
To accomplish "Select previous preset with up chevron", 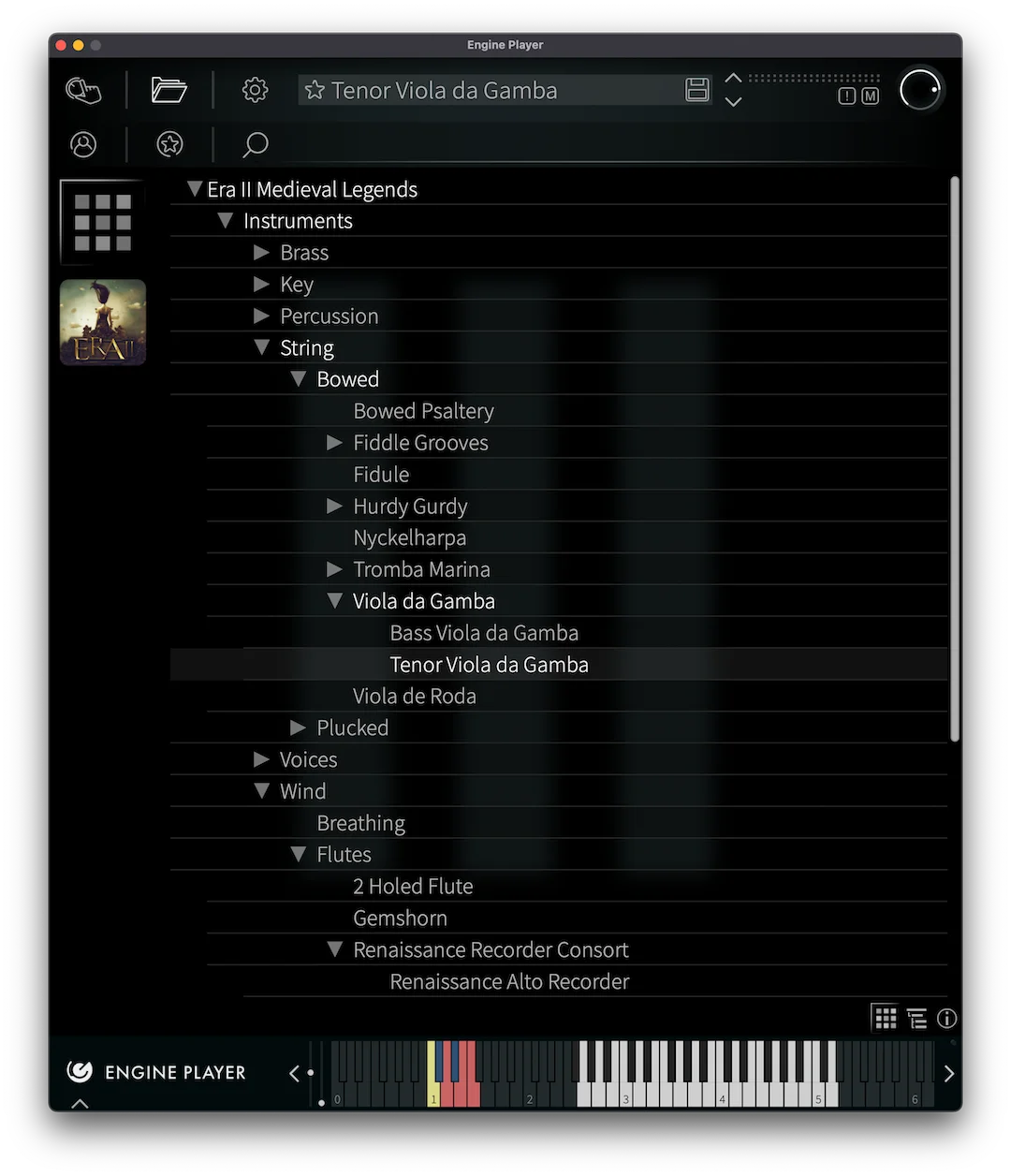I will coord(734,78).
